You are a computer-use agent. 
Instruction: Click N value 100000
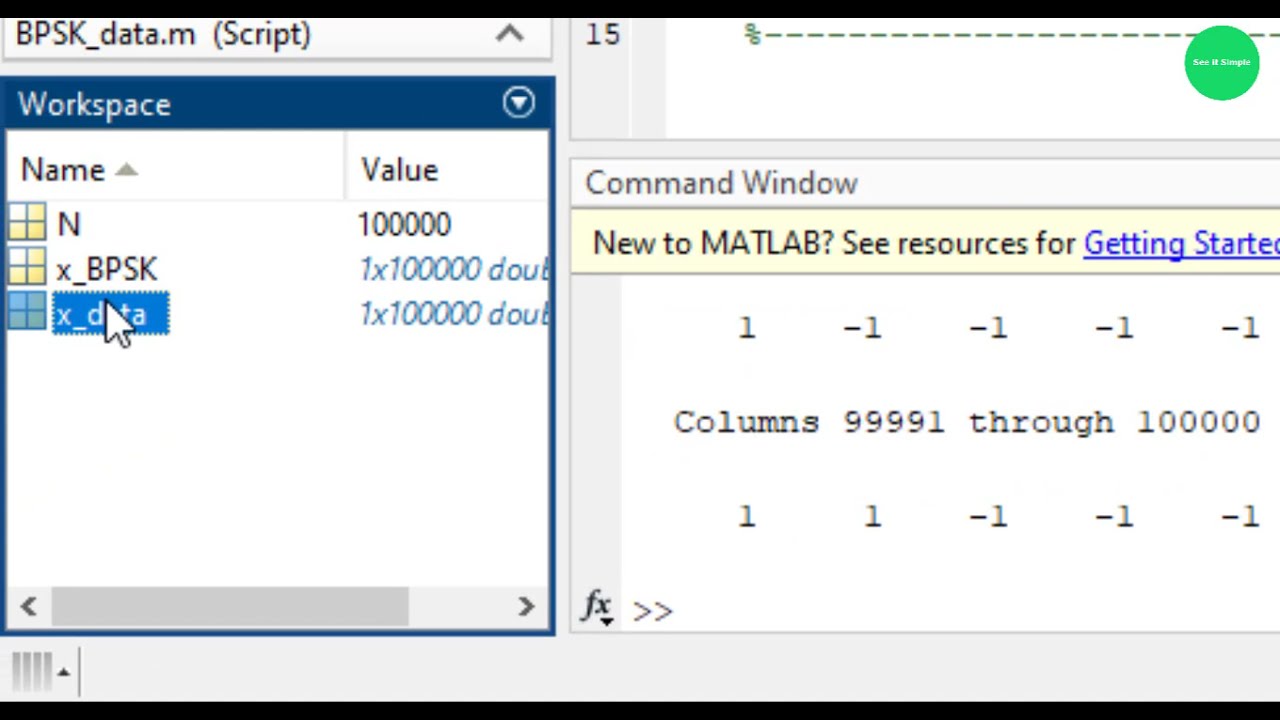click(x=404, y=224)
